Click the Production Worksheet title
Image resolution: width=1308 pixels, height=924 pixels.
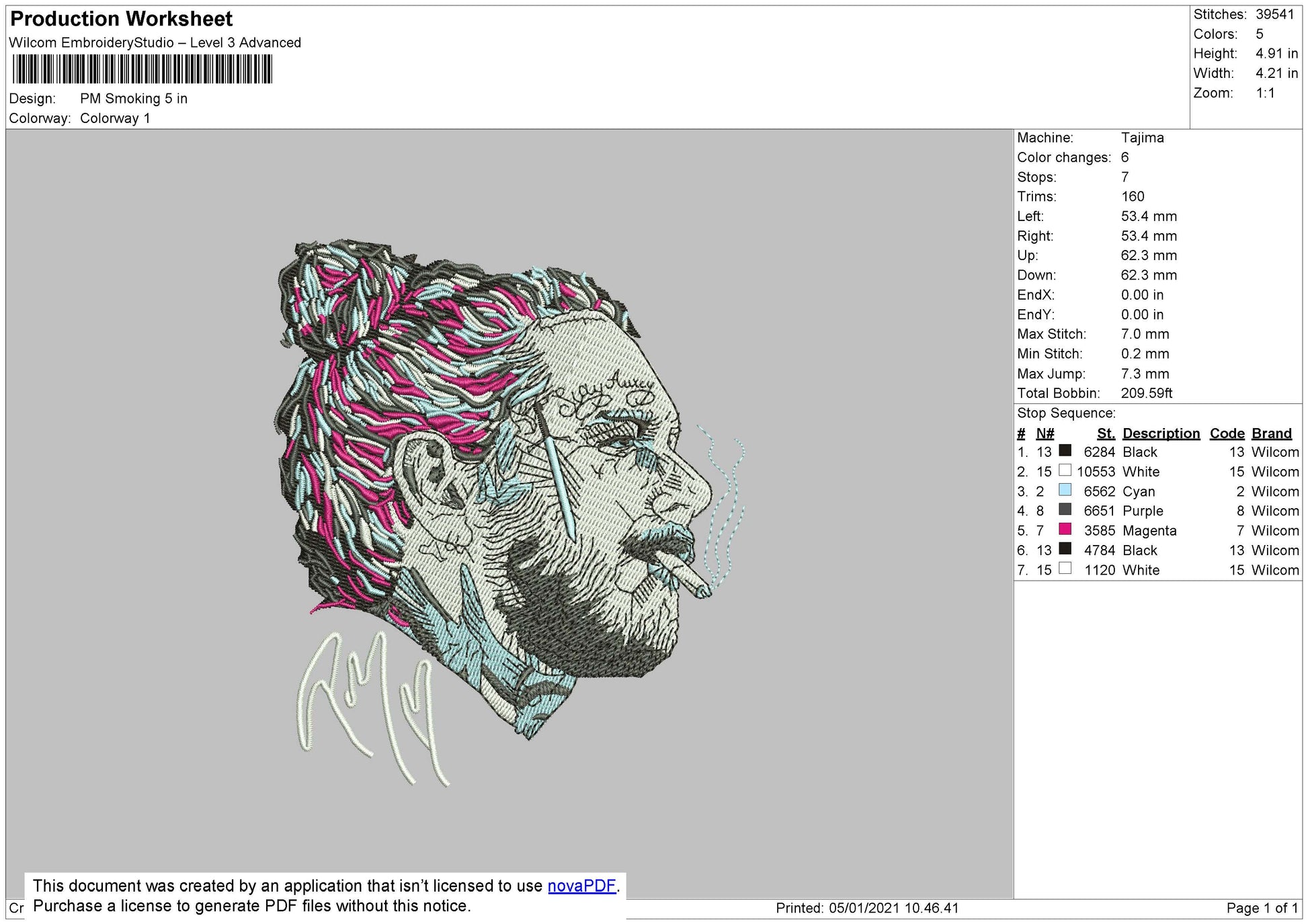coord(122,19)
